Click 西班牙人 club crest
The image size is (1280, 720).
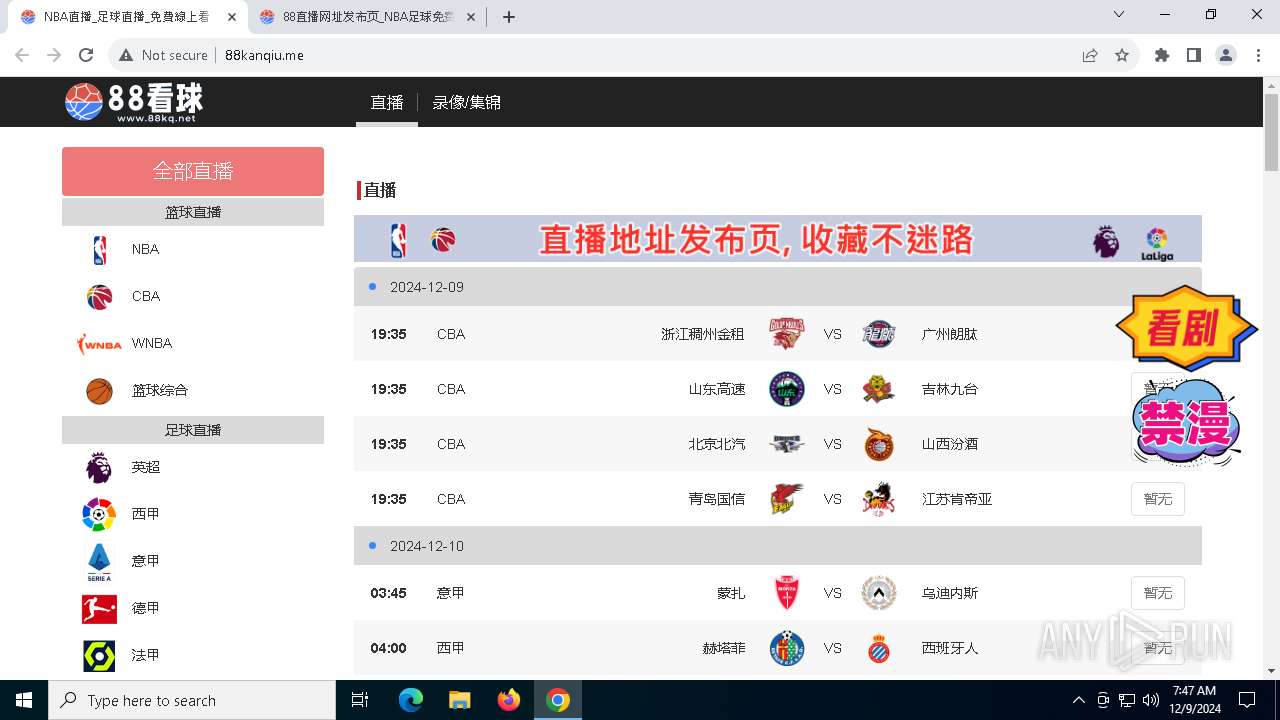click(x=878, y=648)
